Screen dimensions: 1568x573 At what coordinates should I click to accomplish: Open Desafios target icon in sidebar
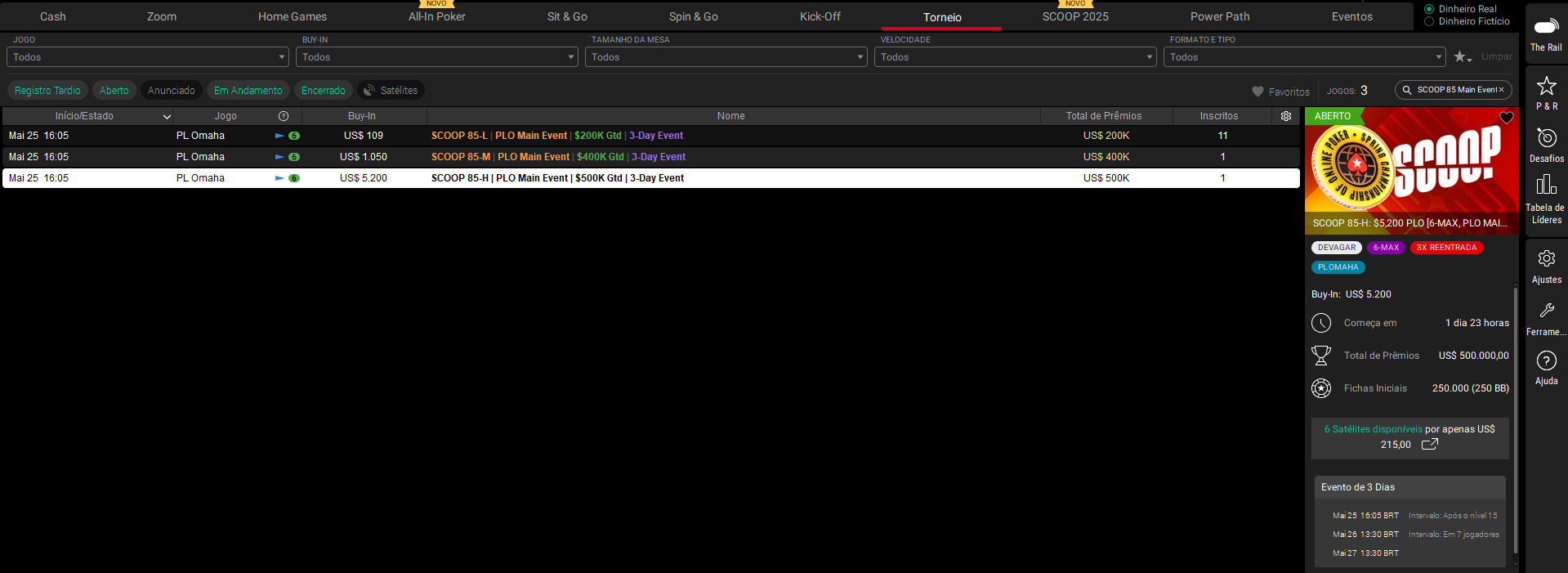tap(1546, 137)
